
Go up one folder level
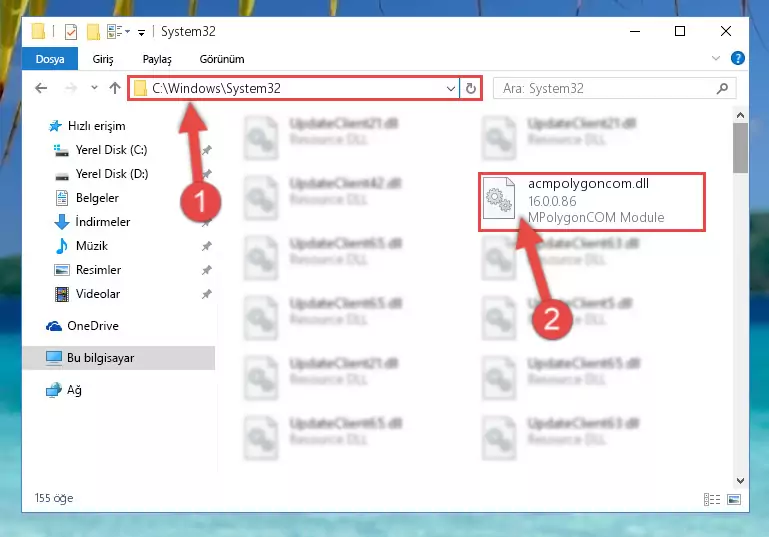pos(115,88)
